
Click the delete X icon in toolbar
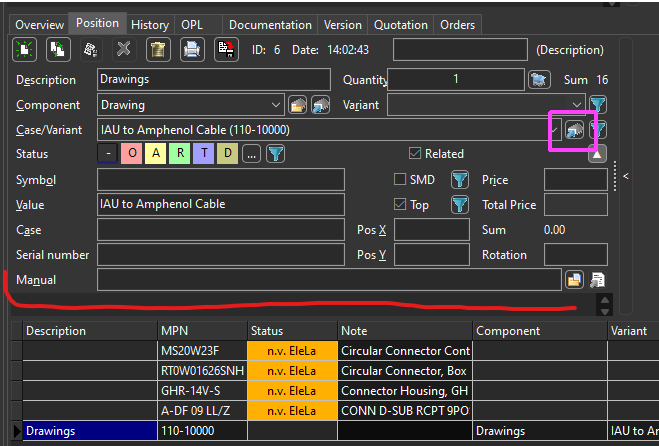(123, 49)
